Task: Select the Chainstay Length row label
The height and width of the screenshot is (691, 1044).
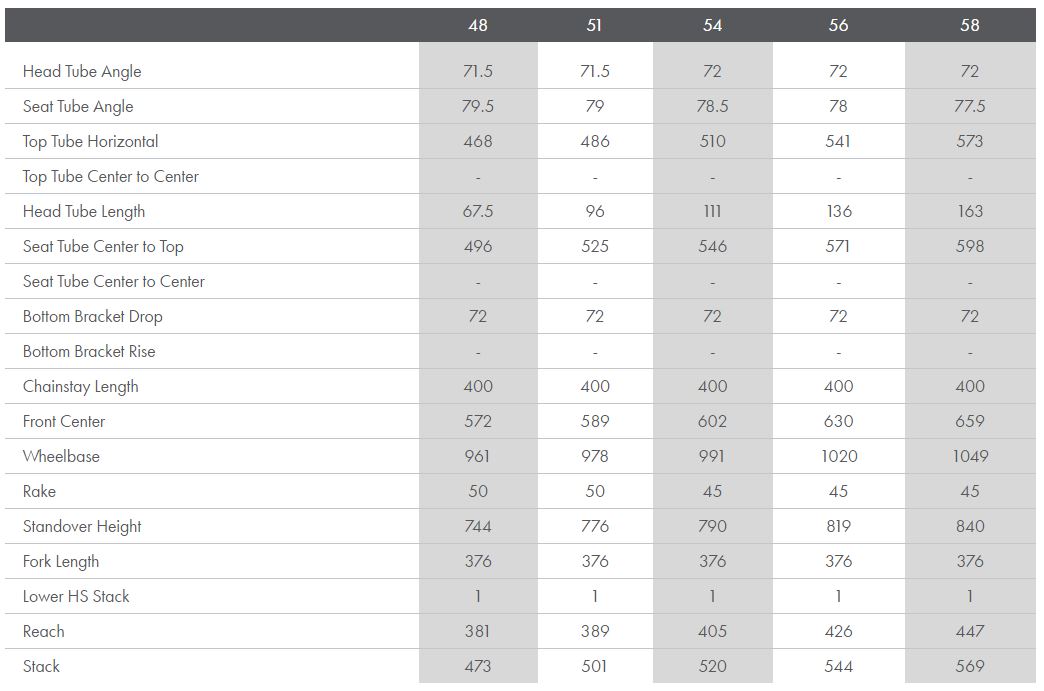Action: pyautogui.click(x=81, y=387)
